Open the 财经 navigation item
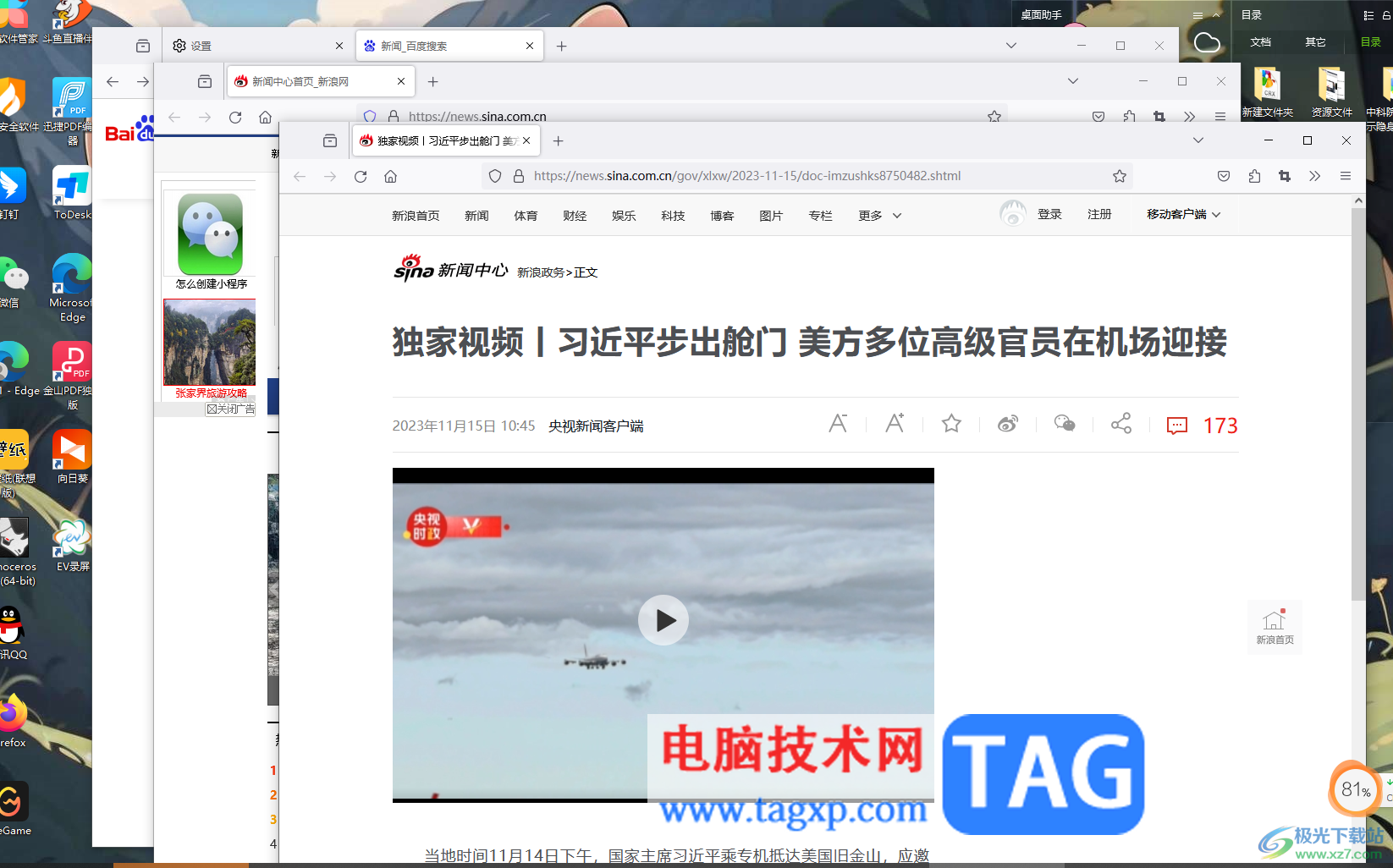The image size is (1393, 868). pos(575,216)
